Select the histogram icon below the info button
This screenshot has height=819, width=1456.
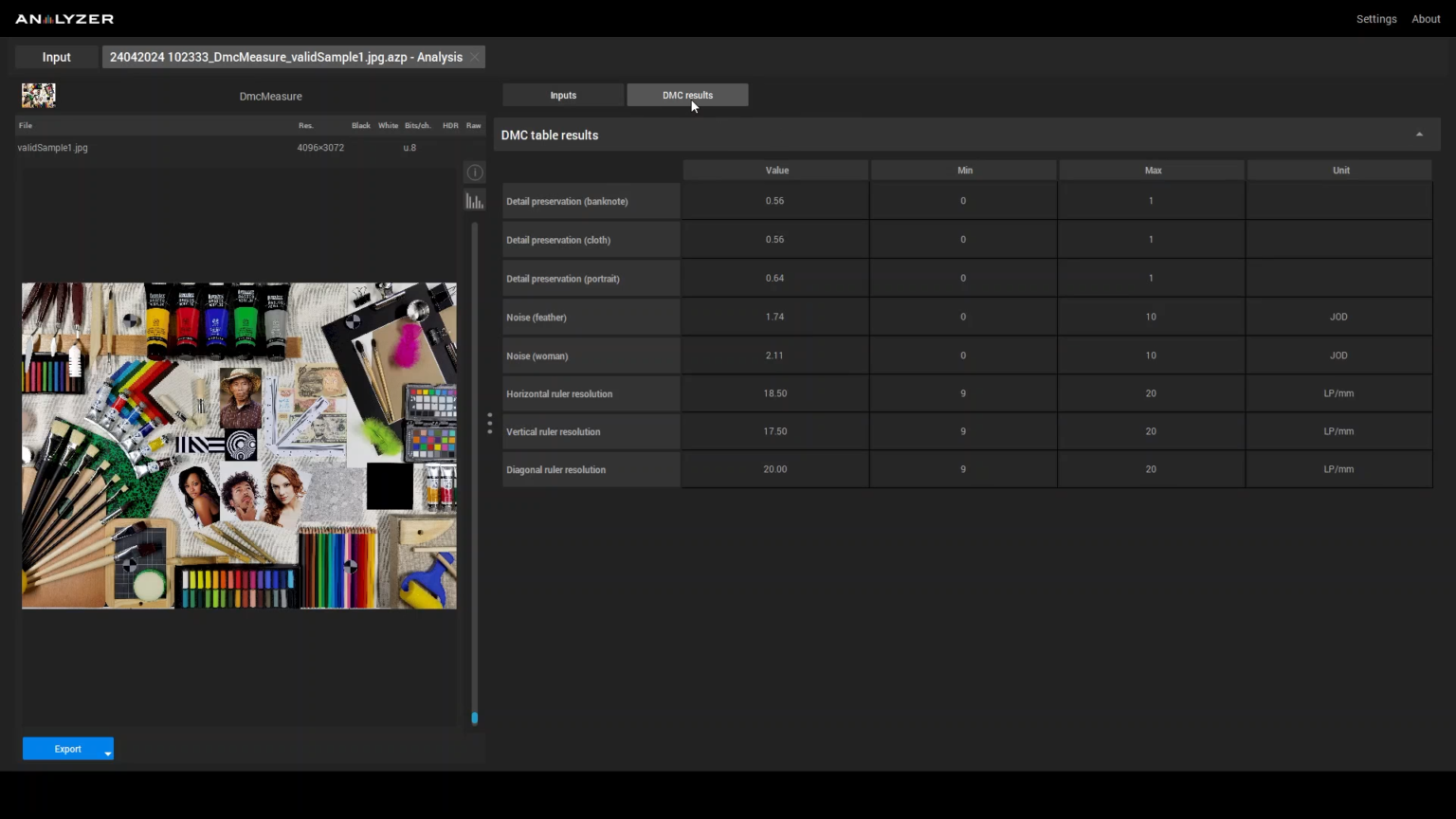(x=474, y=200)
